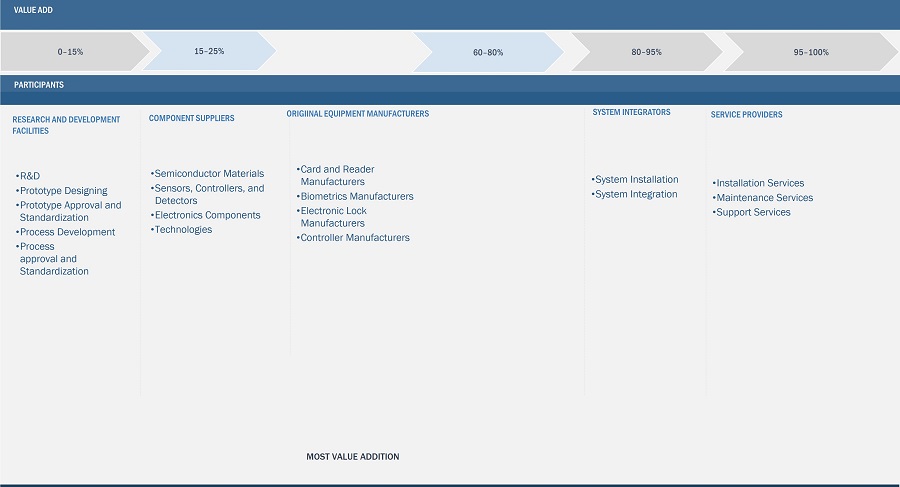900x487 pixels.
Task: Click the 0–15% value add arrow
Action: [x=70, y=51]
